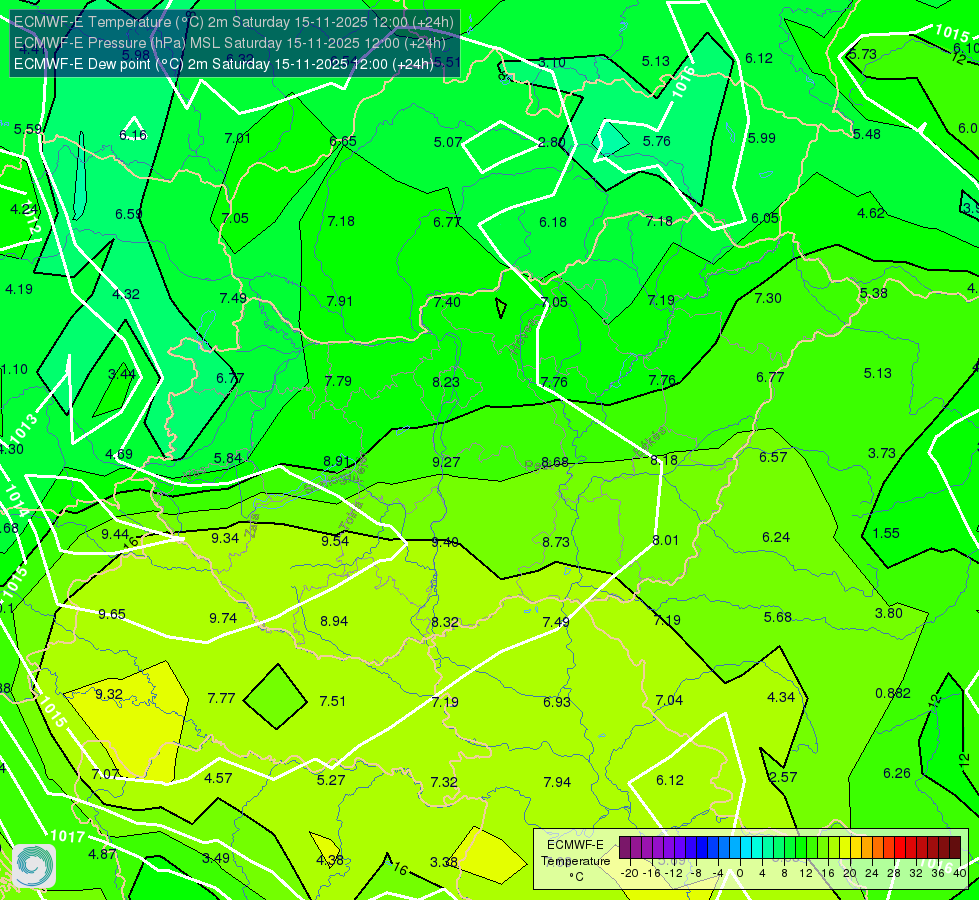Click the dew point value 1.55

pos(886,533)
